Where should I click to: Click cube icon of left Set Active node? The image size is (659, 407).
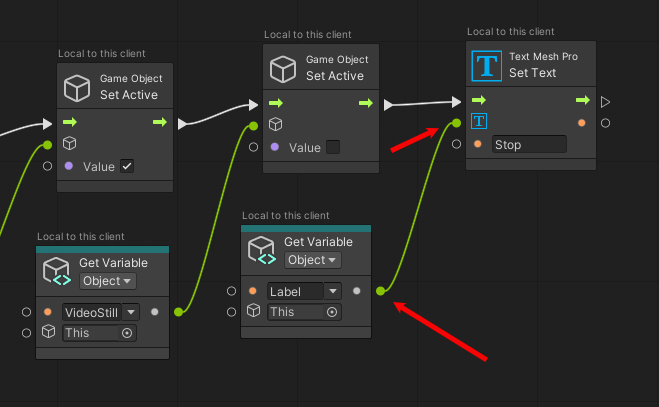(x=76, y=88)
